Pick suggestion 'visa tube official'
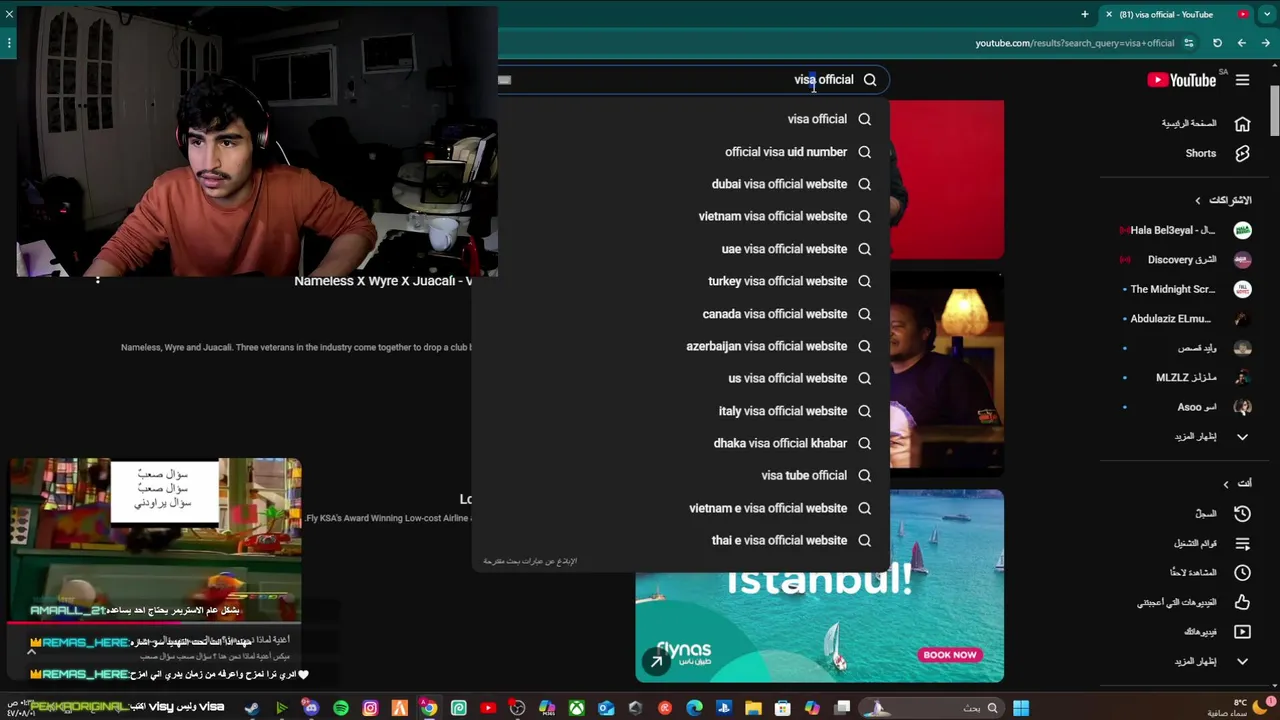The image size is (1280, 720). tap(680, 475)
